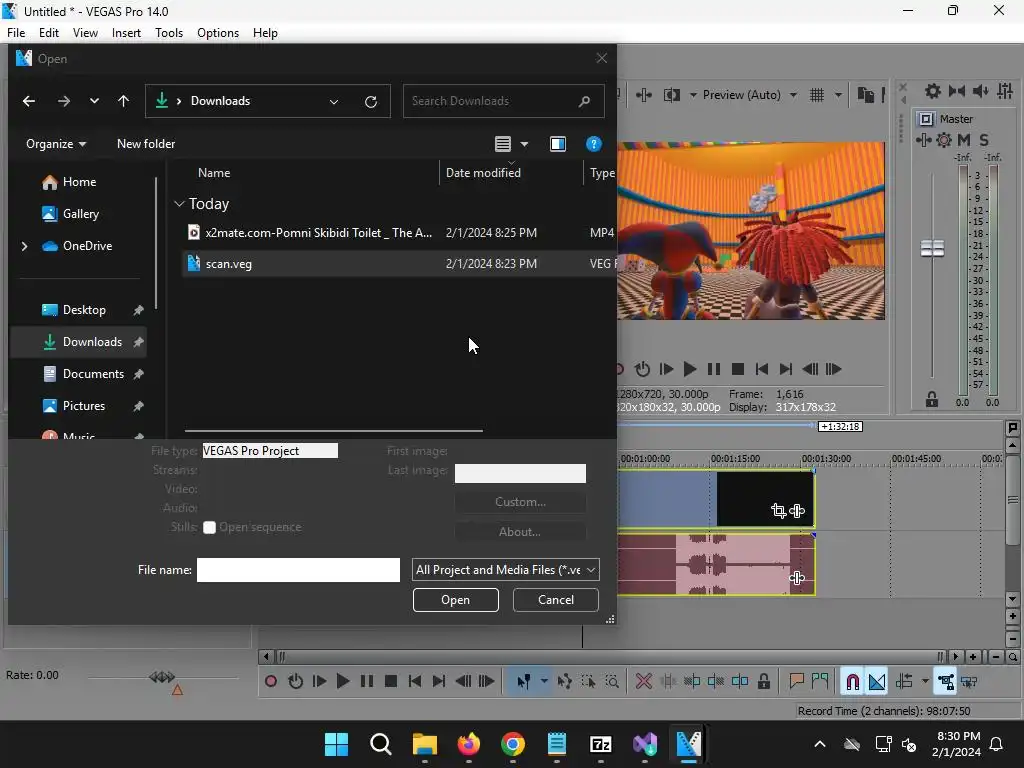
Task: Select the scan.veg file
Action: click(x=400, y=264)
